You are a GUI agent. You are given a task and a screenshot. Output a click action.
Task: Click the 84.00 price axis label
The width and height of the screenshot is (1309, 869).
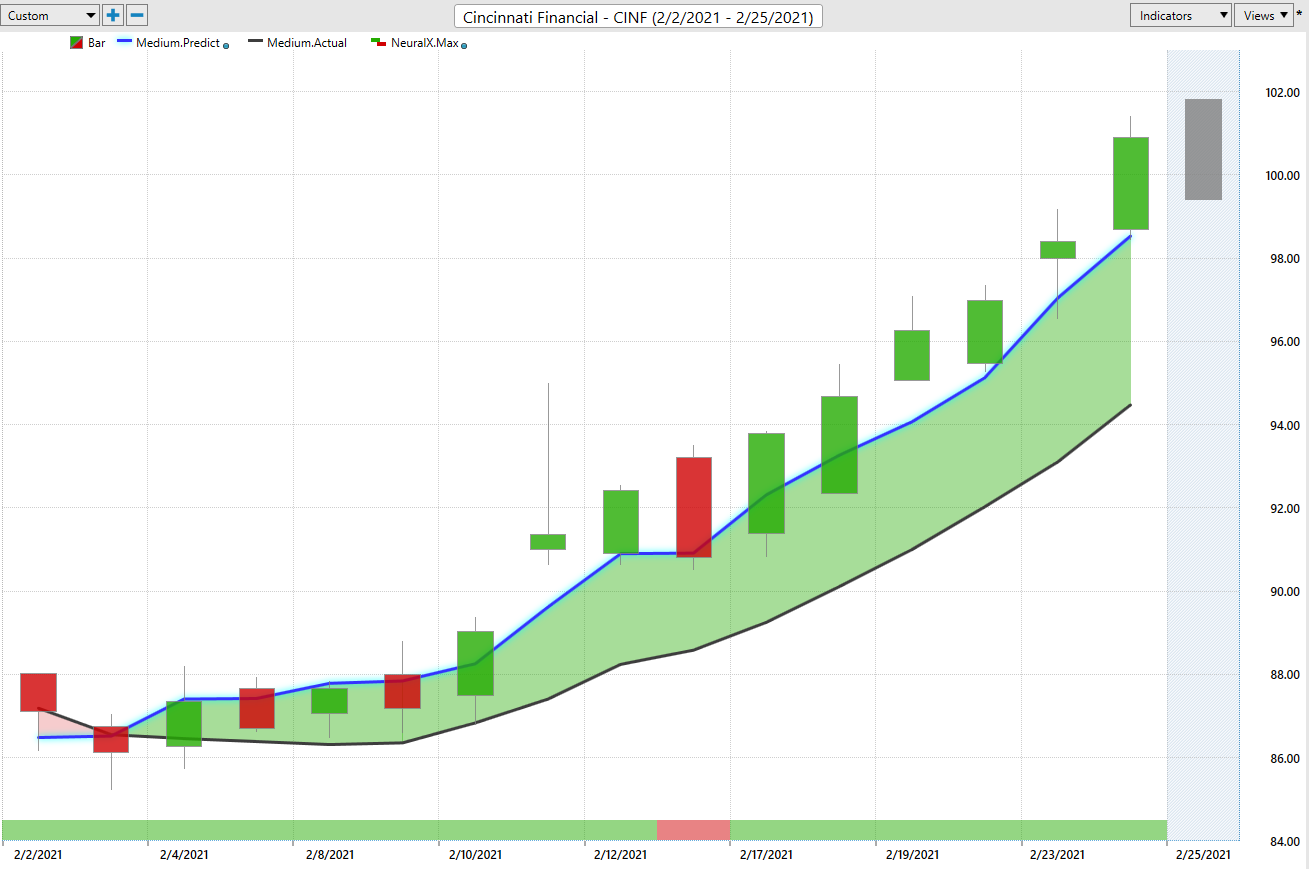pyautogui.click(x=1283, y=841)
